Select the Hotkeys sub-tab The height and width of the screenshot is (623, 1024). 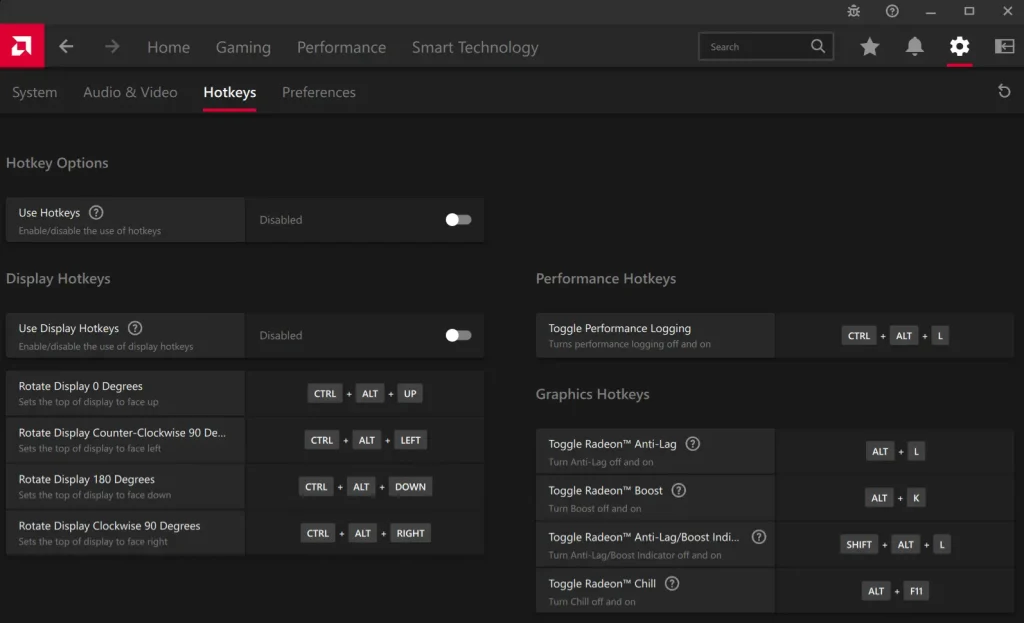[x=229, y=92]
